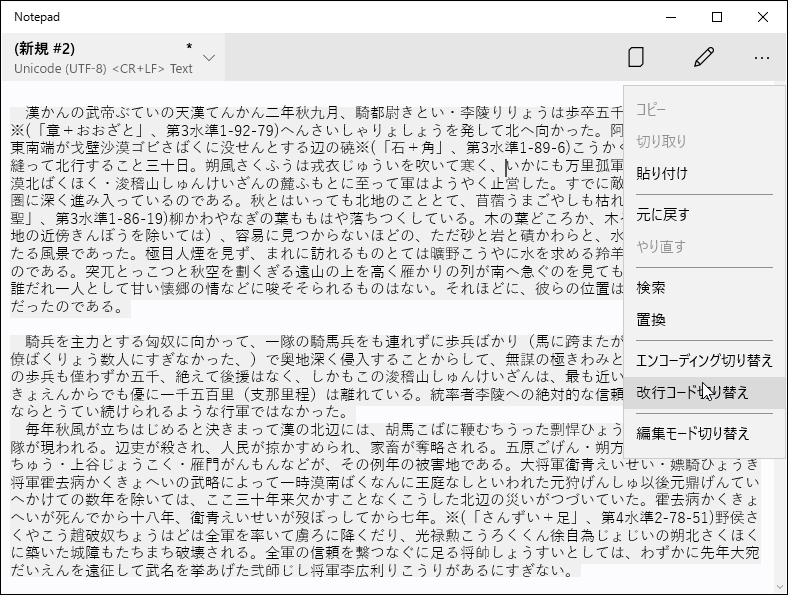Choose 改行コード切り替え menu entry
This screenshot has width=788, height=595.
point(704,392)
